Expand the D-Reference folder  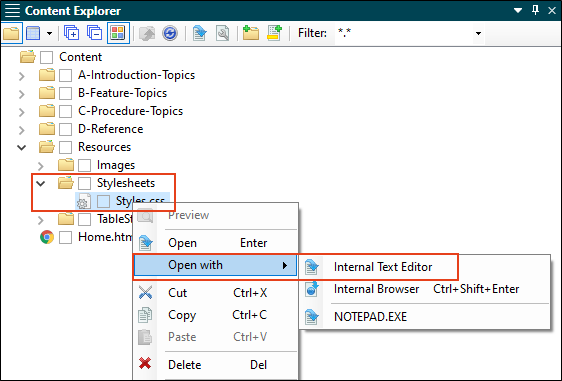(x=22, y=130)
